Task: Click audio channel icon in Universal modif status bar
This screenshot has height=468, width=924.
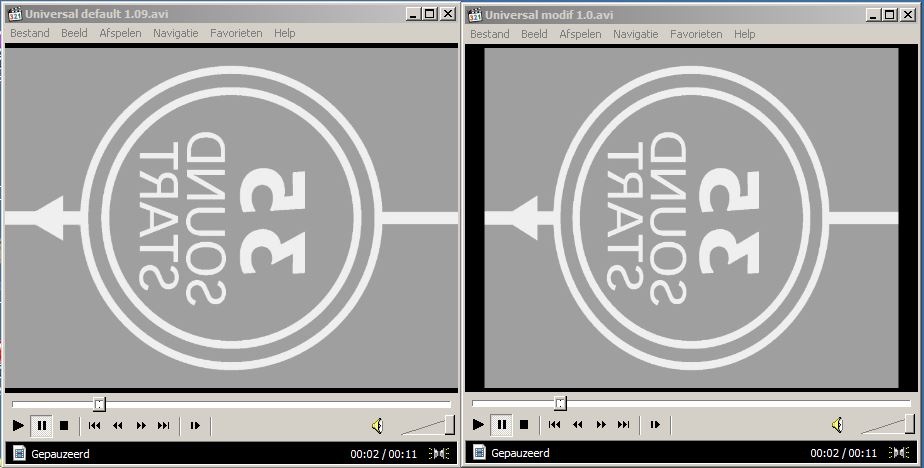Action: (899, 453)
